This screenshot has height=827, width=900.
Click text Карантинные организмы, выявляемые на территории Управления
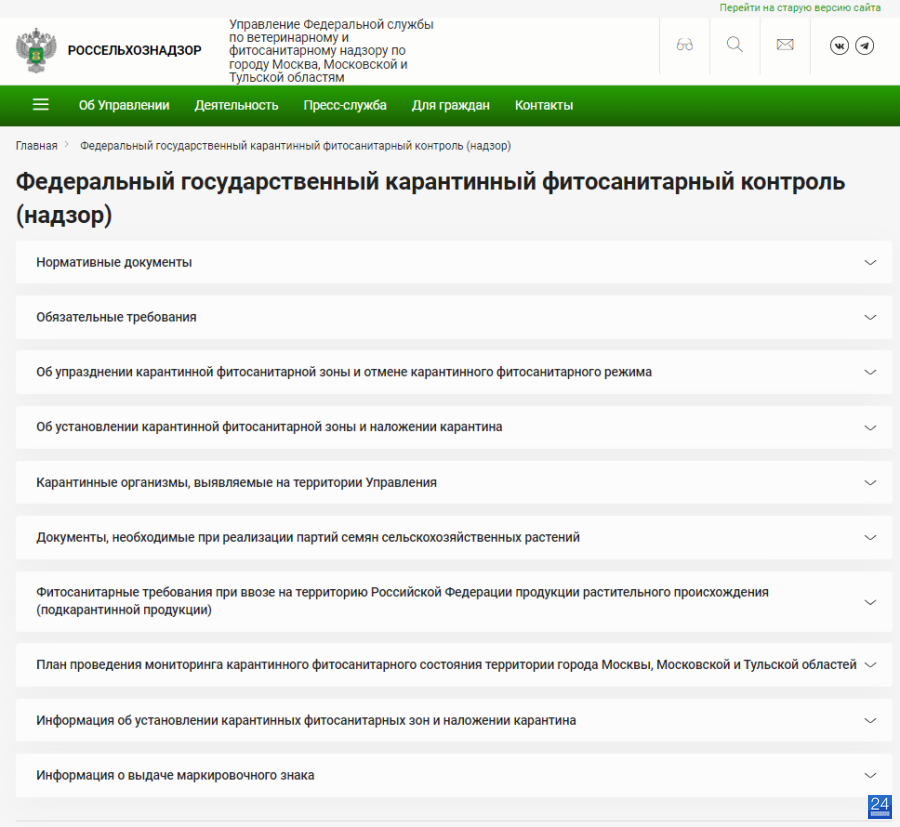236,483
